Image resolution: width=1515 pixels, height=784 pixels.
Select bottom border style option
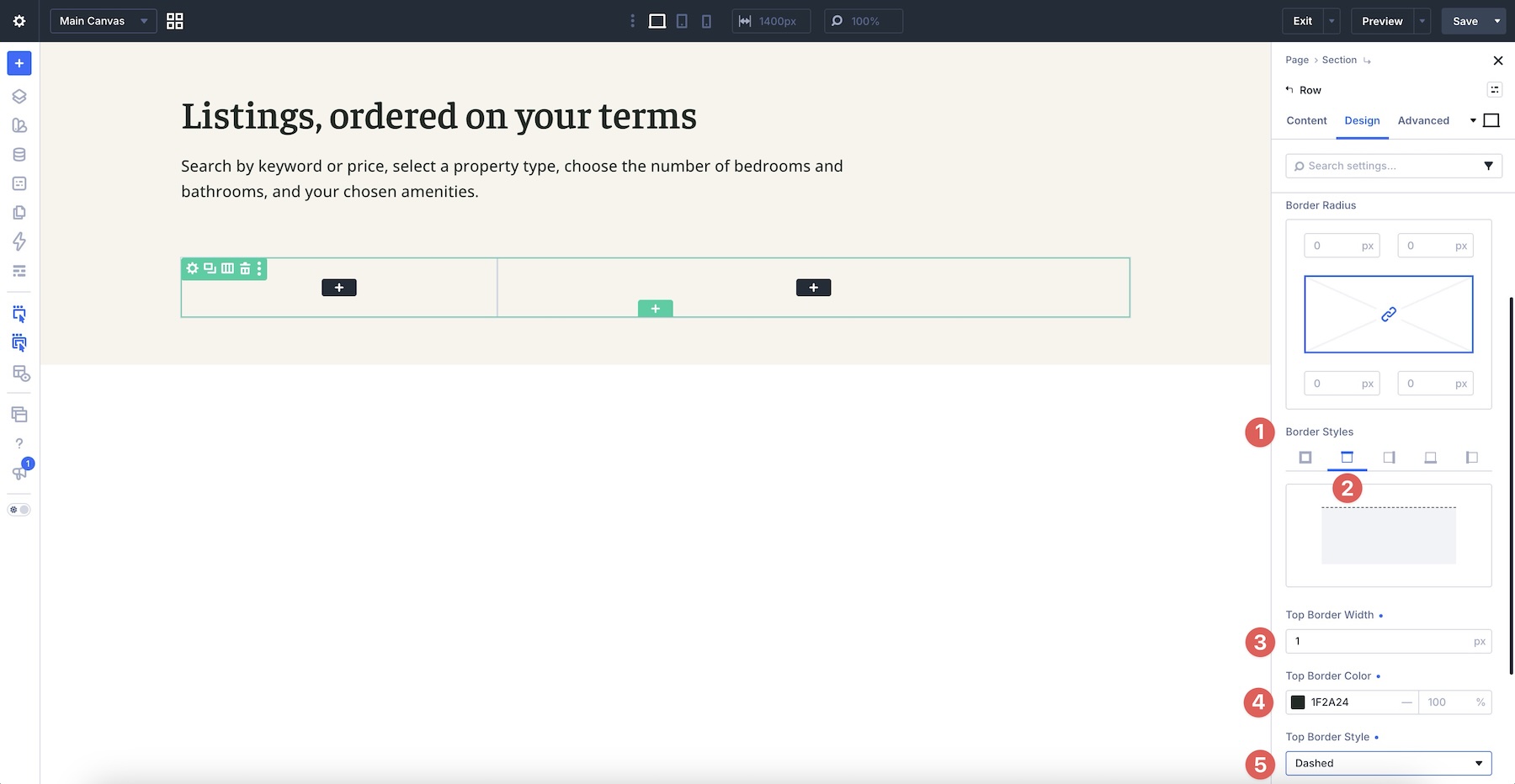click(1430, 458)
